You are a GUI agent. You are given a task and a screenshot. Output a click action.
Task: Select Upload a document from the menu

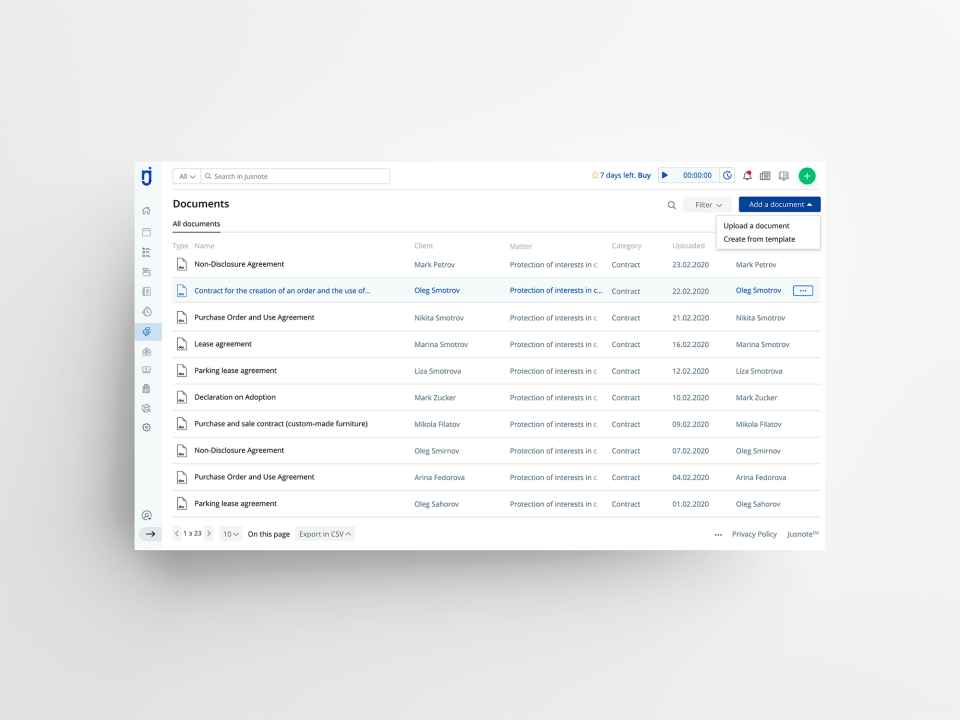754,225
